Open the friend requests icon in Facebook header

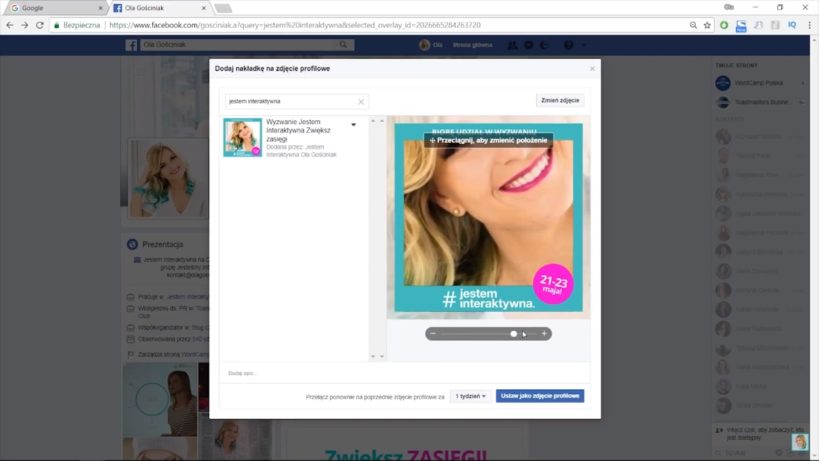pyautogui.click(x=512, y=45)
